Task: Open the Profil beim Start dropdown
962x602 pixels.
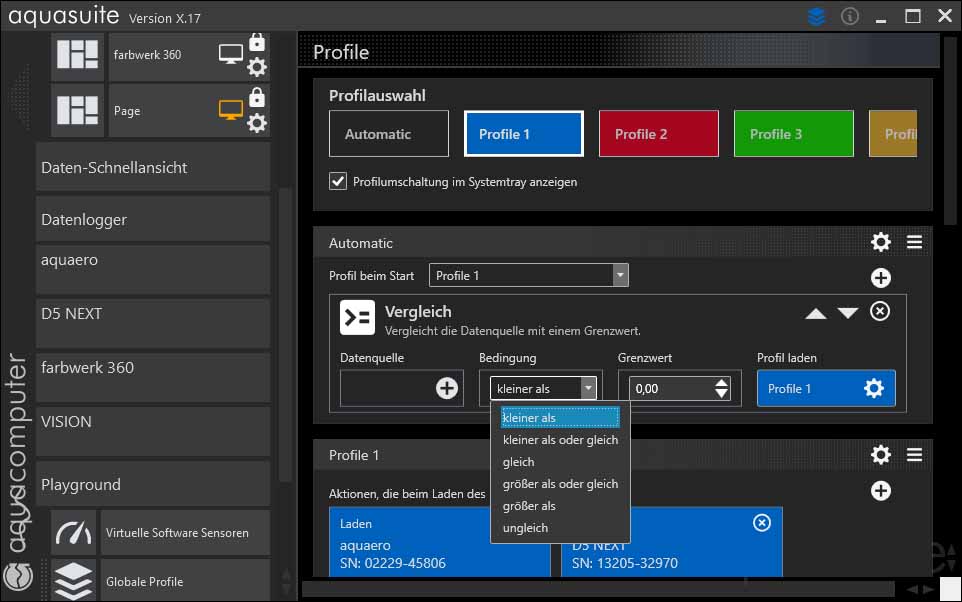Action: coord(529,276)
